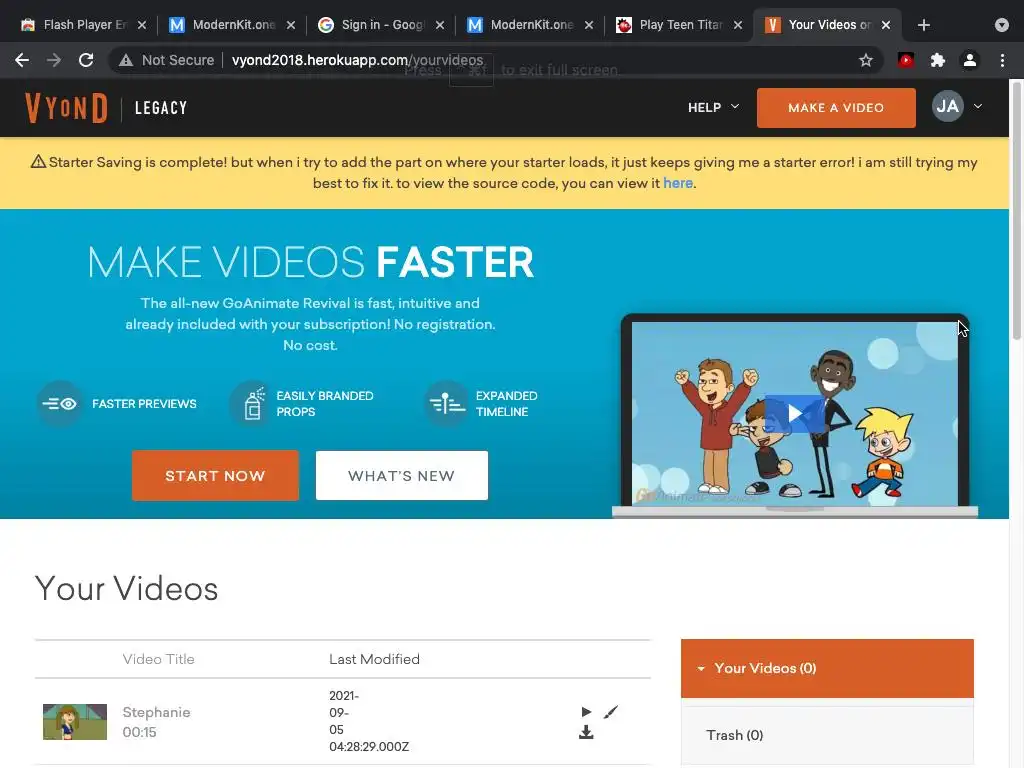Click the Stephanie video title
The height and width of the screenshot is (768, 1024).
tap(156, 712)
